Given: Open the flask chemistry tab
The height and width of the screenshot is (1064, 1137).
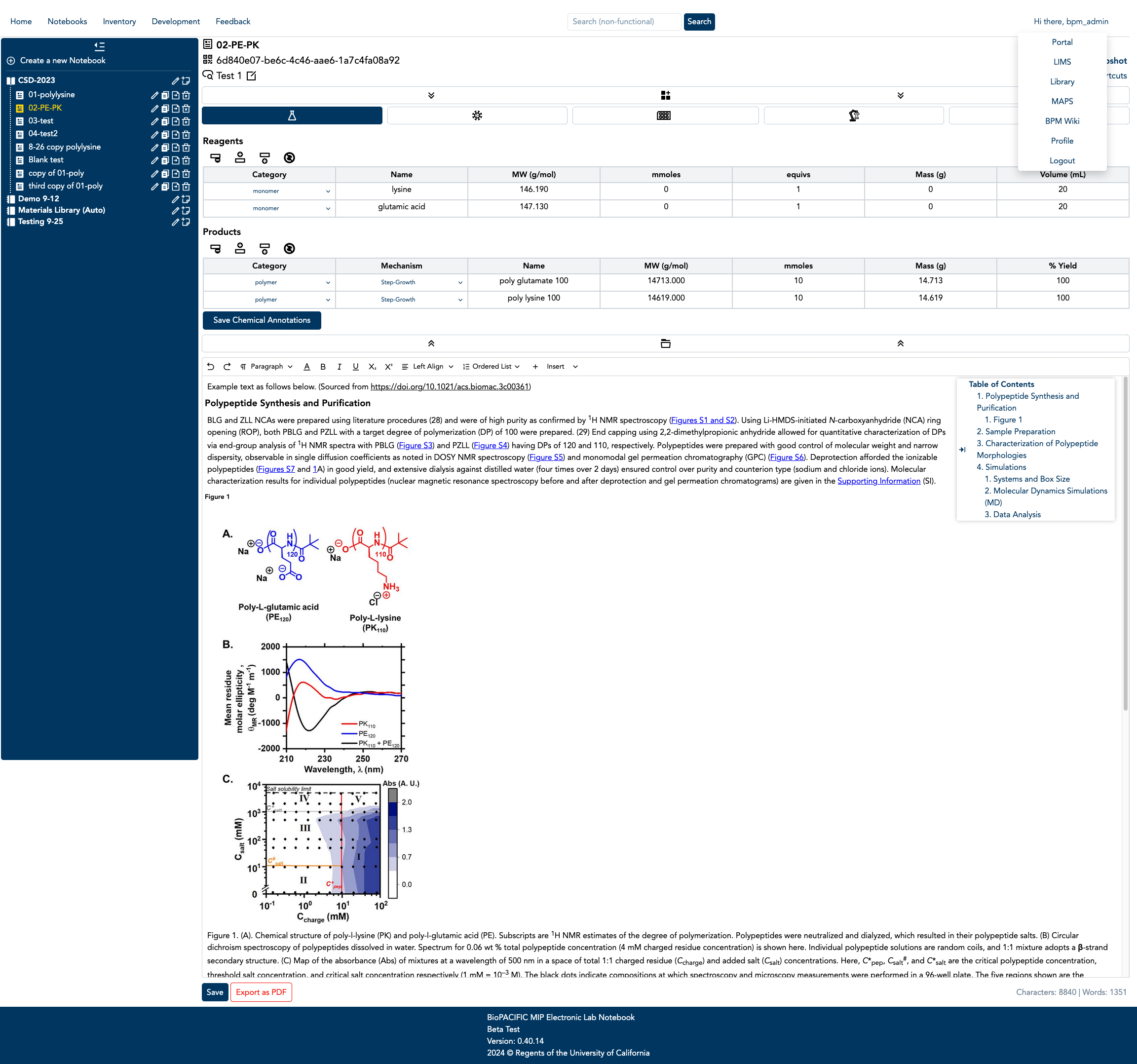Looking at the screenshot, I should pyautogui.click(x=292, y=115).
